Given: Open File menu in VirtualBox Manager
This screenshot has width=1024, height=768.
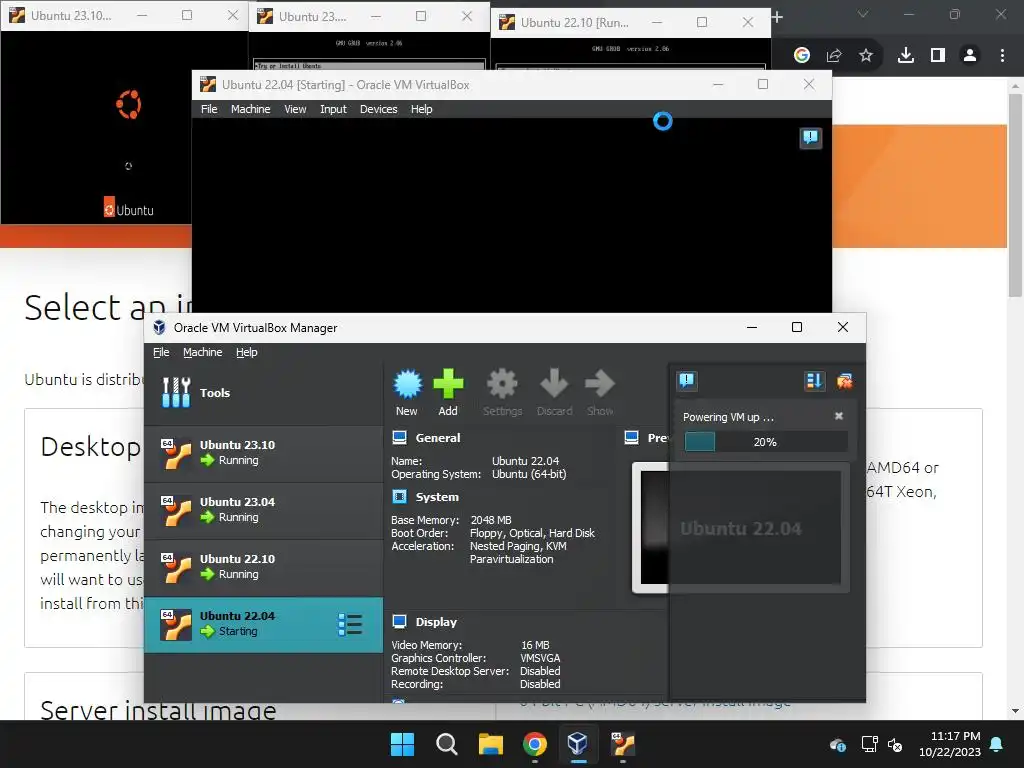Looking at the screenshot, I should pos(161,352).
